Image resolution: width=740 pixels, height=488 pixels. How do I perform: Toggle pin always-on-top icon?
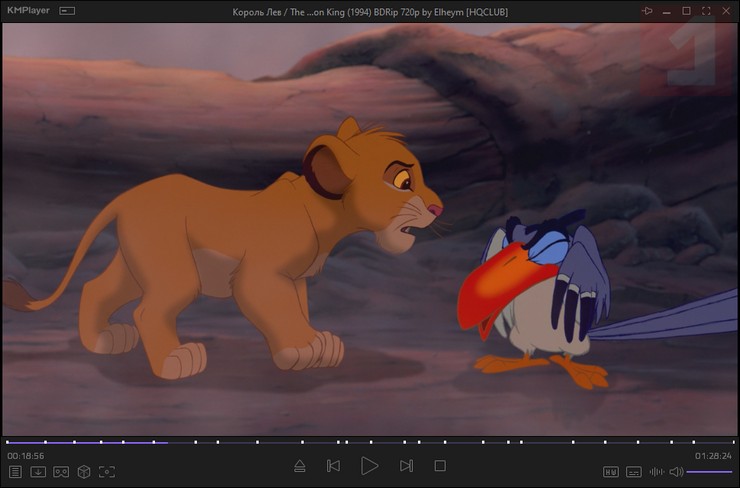[x=647, y=10]
